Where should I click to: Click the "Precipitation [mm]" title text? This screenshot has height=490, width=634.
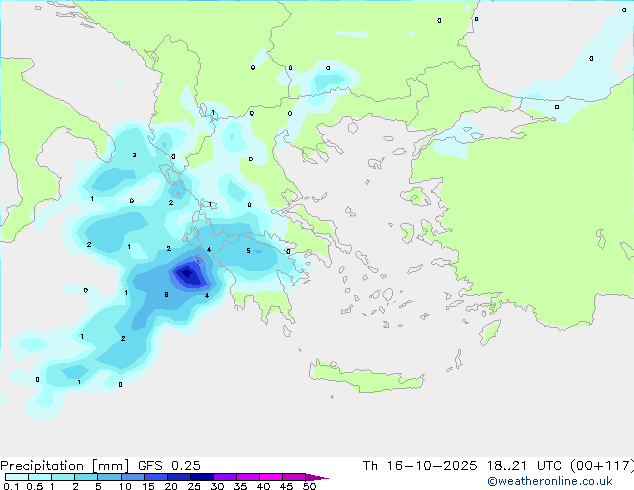click(65, 466)
